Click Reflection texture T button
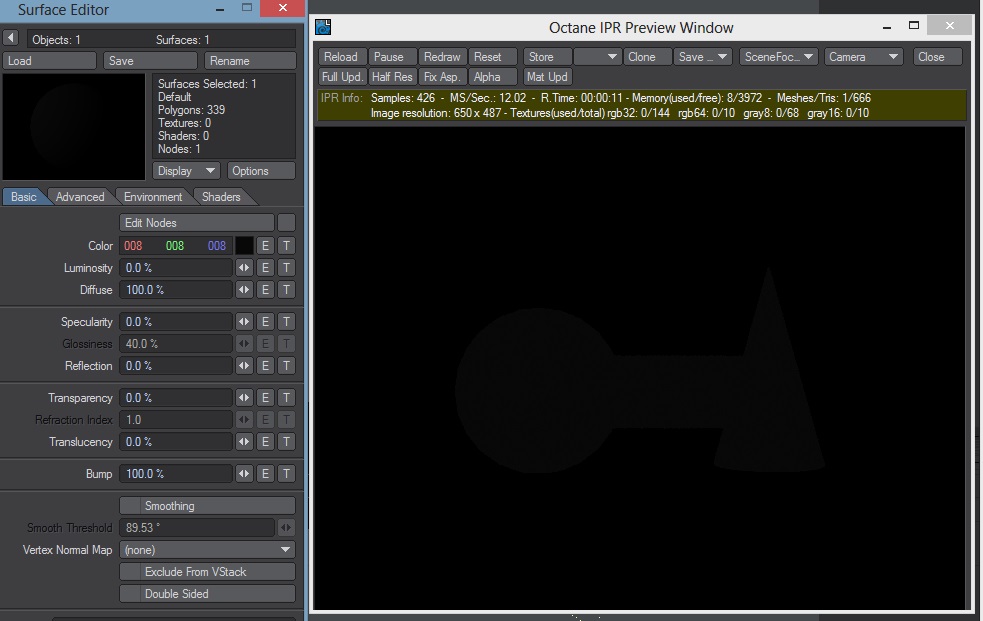The height and width of the screenshot is (621, 983). 286,365
